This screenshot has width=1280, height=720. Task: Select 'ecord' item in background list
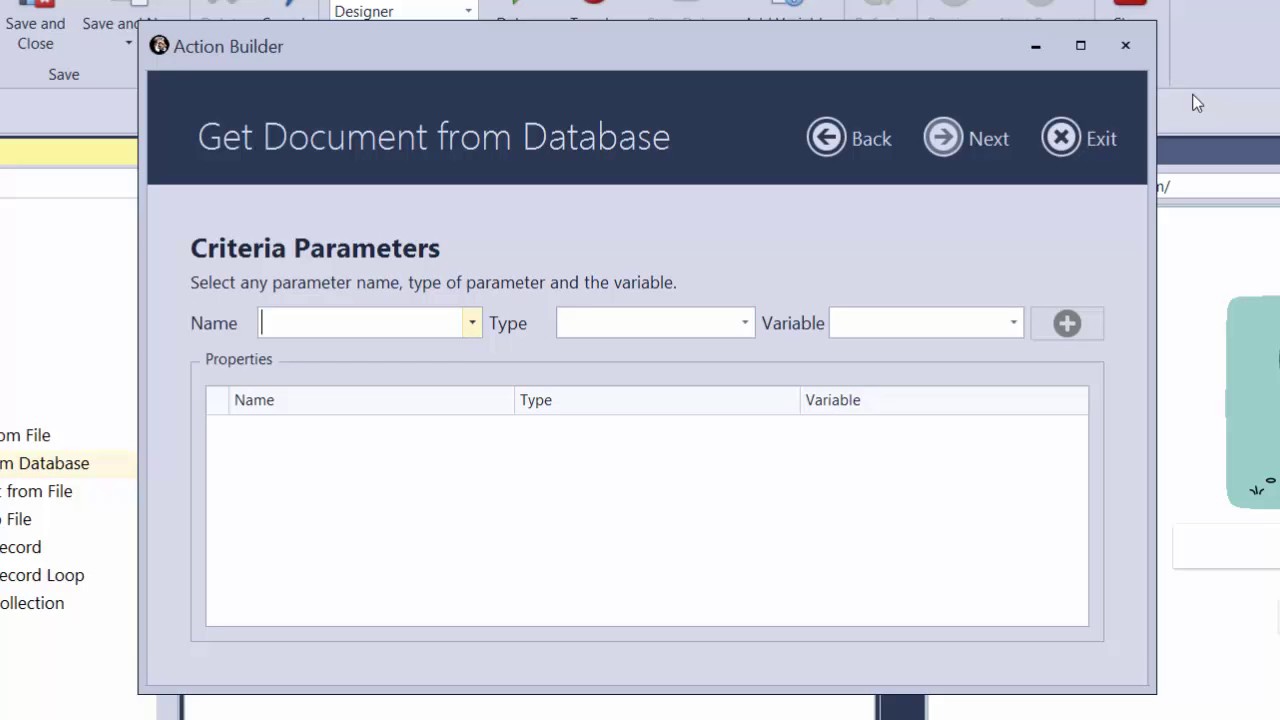coord(21,547)
